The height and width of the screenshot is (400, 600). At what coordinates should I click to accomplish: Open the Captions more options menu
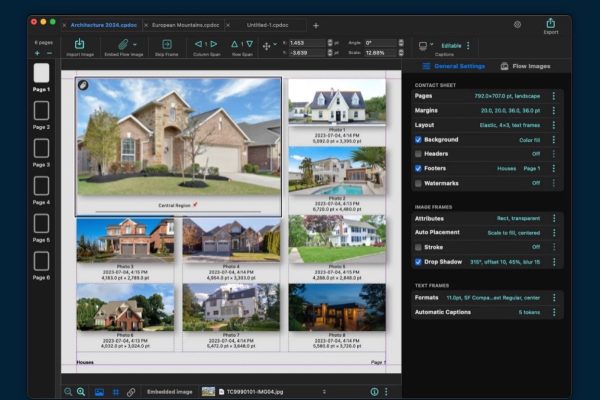point(468,46)
